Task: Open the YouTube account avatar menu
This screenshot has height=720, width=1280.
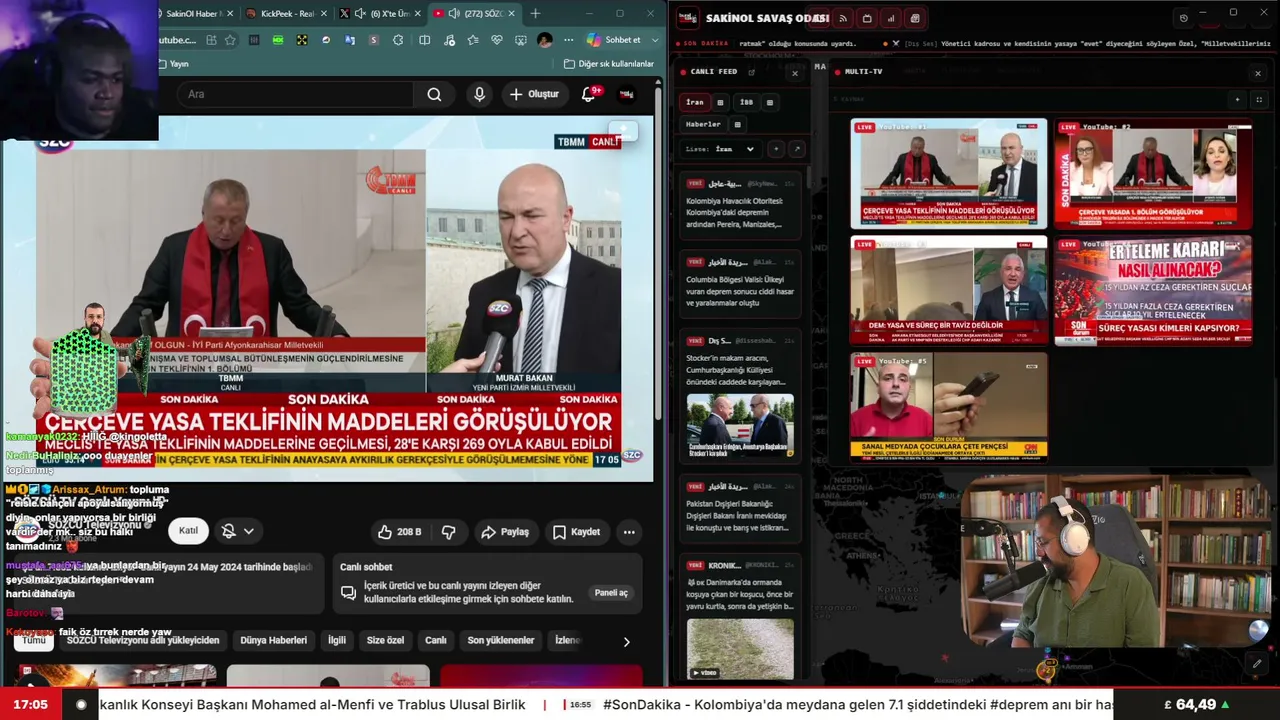Action: click(x=627, y=94)
